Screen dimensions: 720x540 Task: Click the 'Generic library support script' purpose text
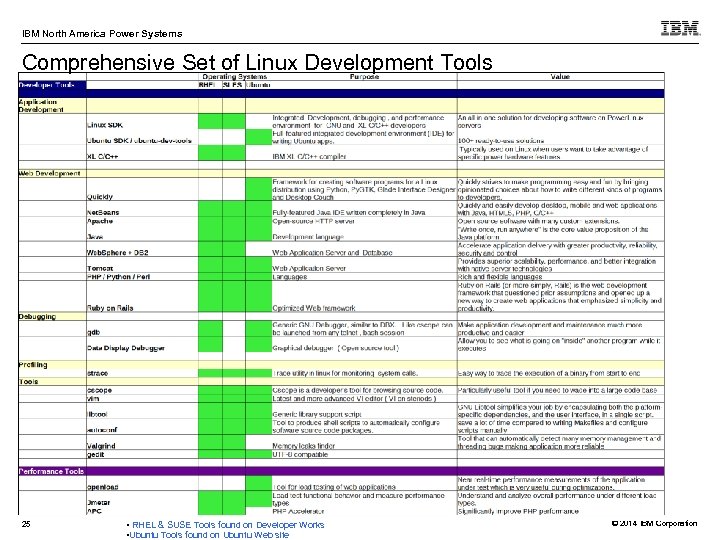coord(317,414)
